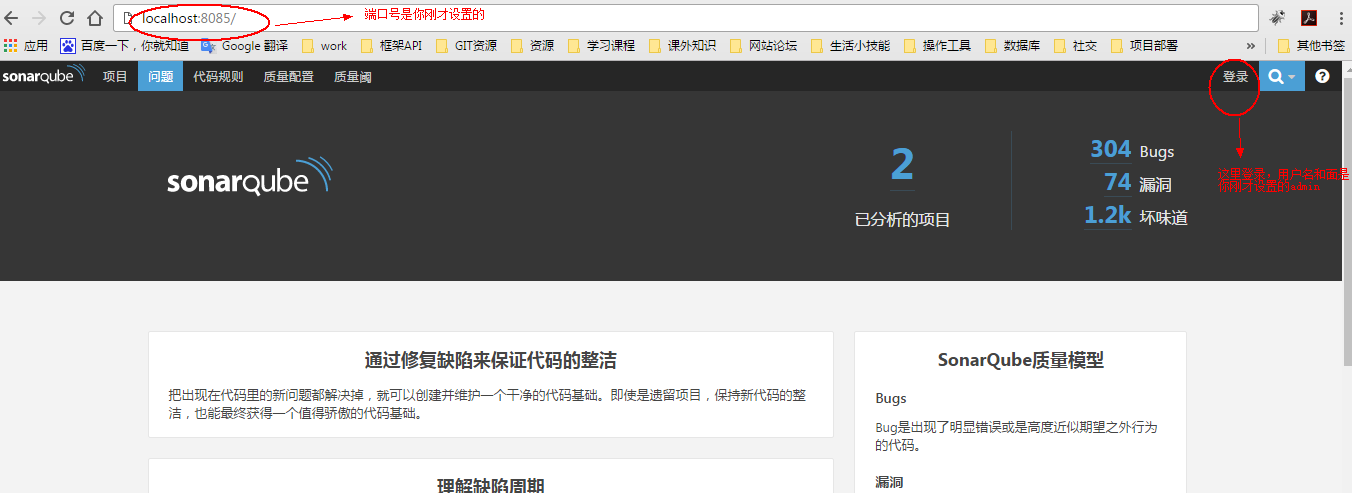Image resolution: width=1352 pixels, height=493 pixels.
Task: Open the search magnifier dropdown
Action: (1282, 76)
